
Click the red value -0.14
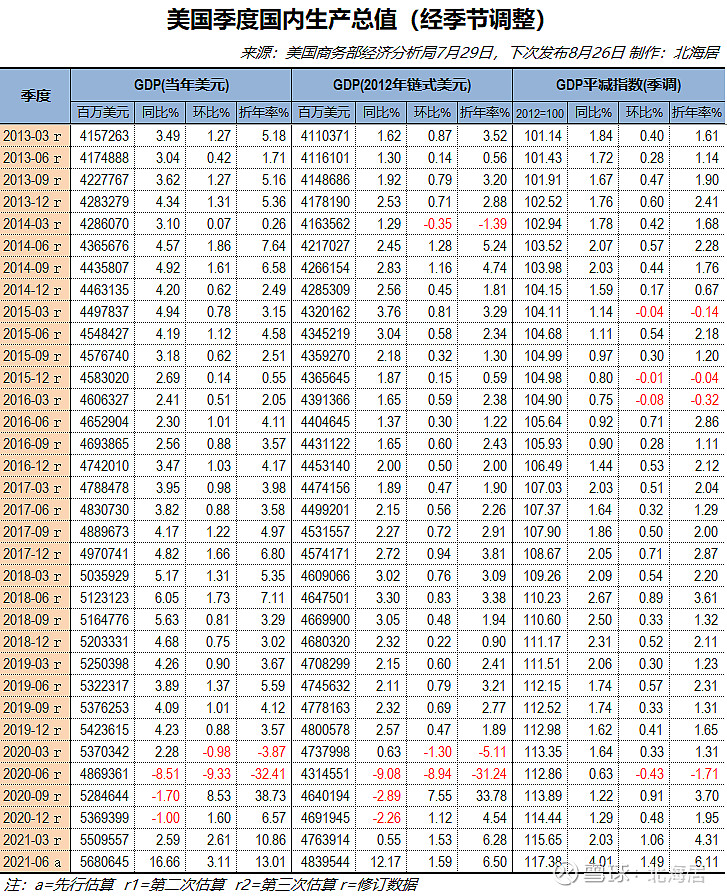[705, 312]
